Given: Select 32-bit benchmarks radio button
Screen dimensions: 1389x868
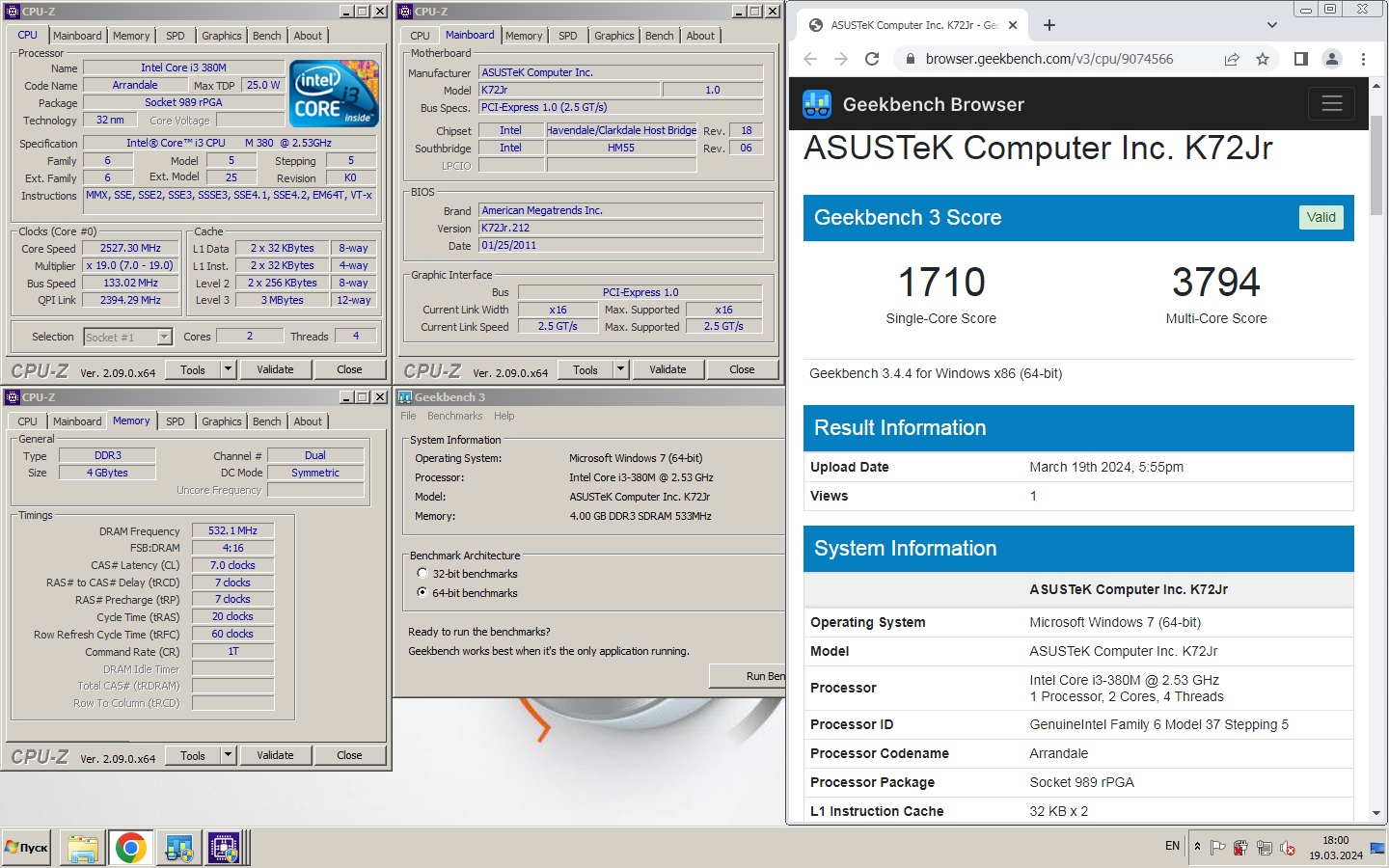Looking at the screenshot, I should (x=422, y=574).
